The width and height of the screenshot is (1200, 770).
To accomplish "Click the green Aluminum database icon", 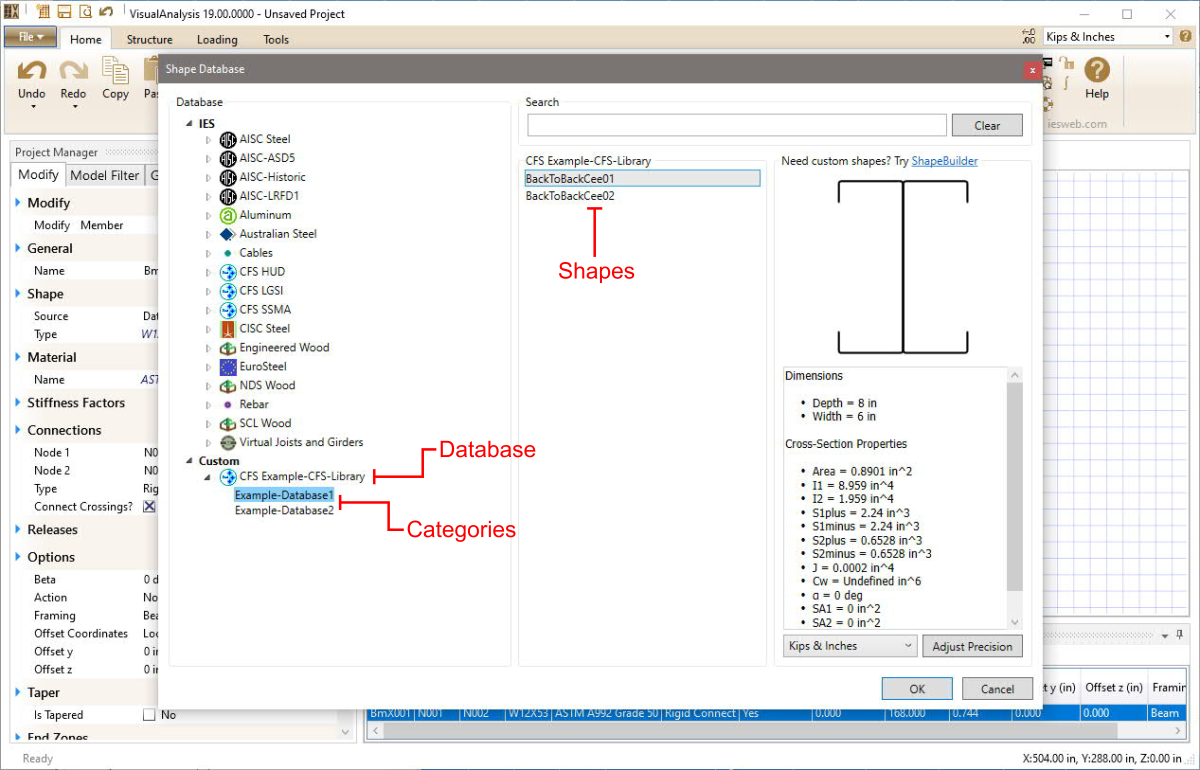I will (228, 215).
